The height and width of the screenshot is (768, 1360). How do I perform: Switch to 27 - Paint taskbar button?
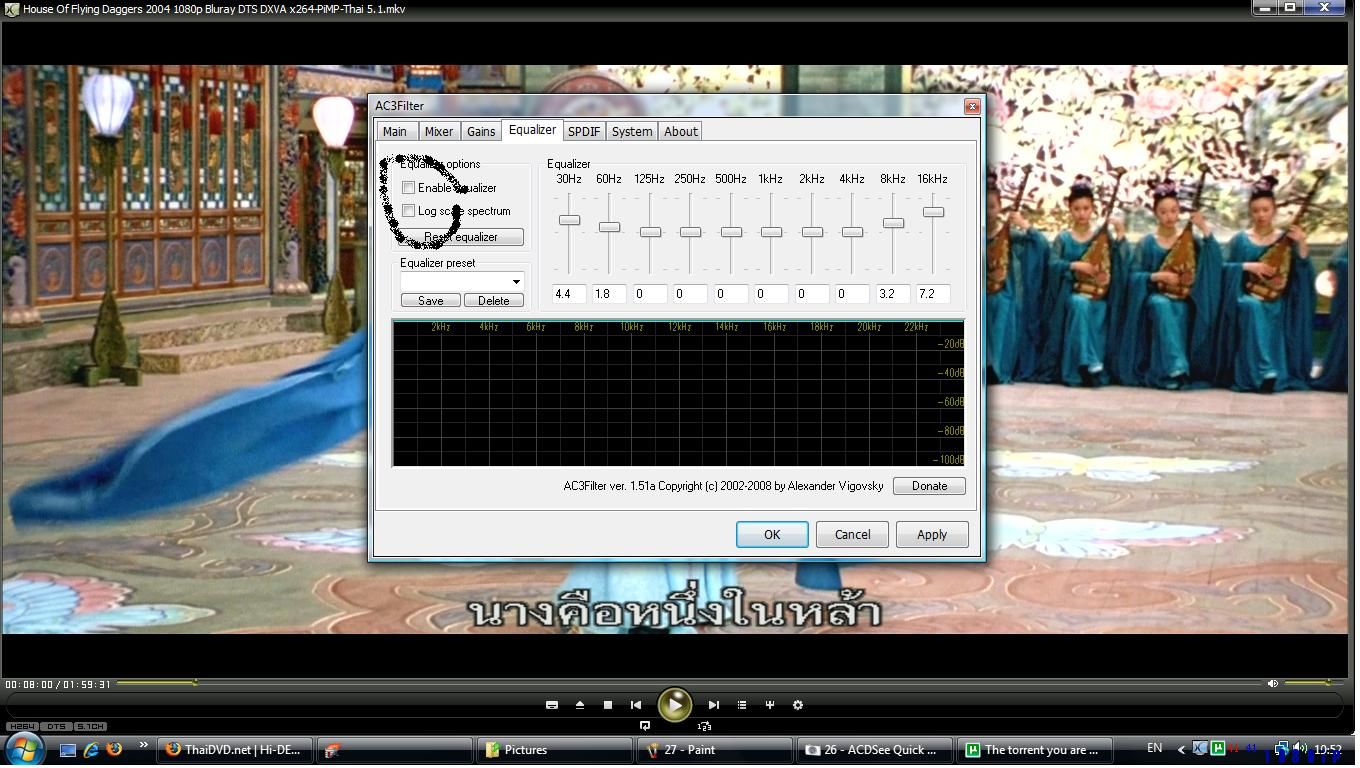[x=714, y=750]
